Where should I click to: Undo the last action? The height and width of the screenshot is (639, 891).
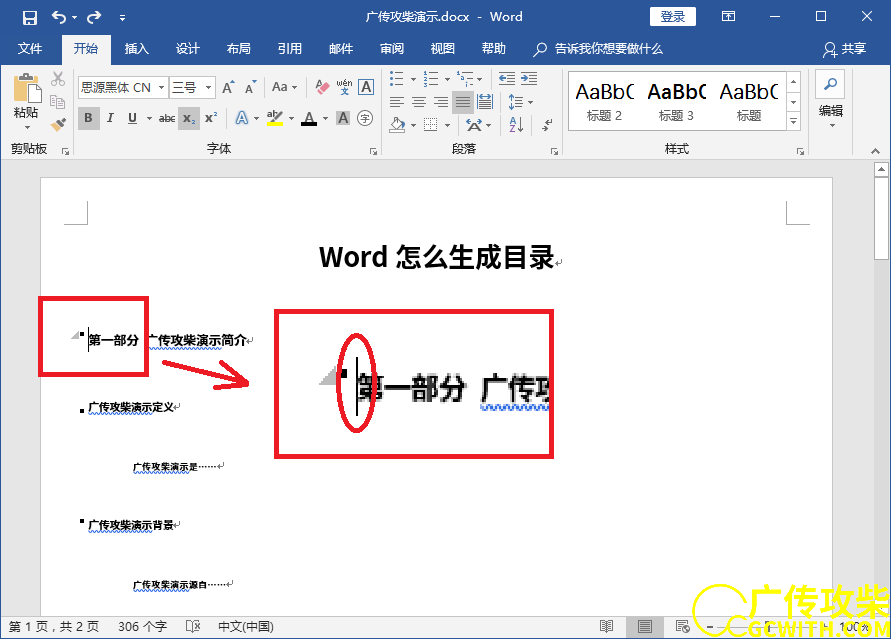[x=59, y=17]
